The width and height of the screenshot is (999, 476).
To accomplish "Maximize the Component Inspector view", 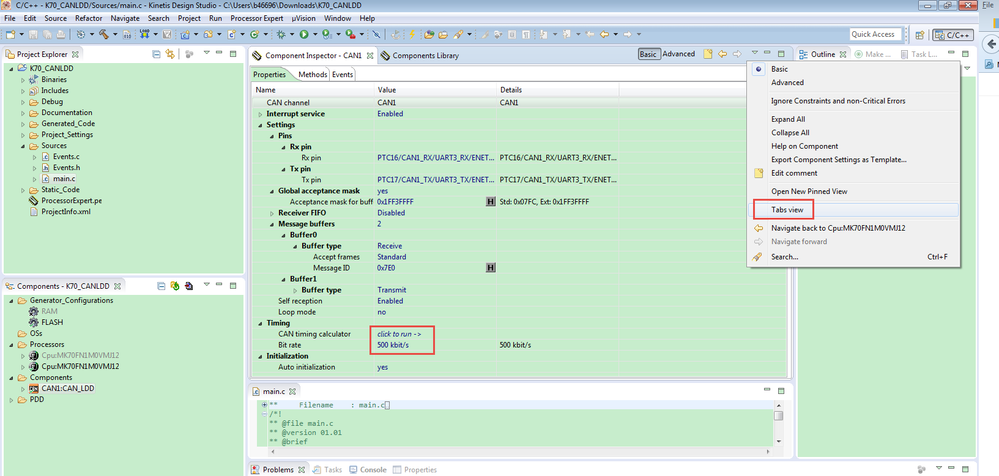I will (x=780, y=54).
